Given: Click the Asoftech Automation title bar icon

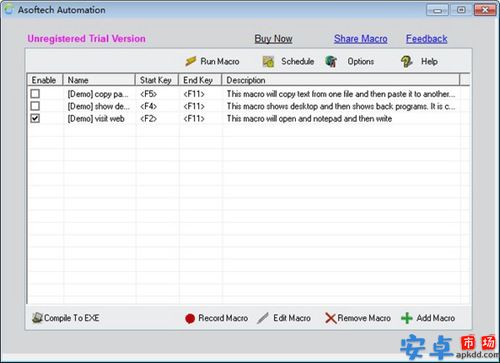Looking at the screenshot, I should point(9,9).
